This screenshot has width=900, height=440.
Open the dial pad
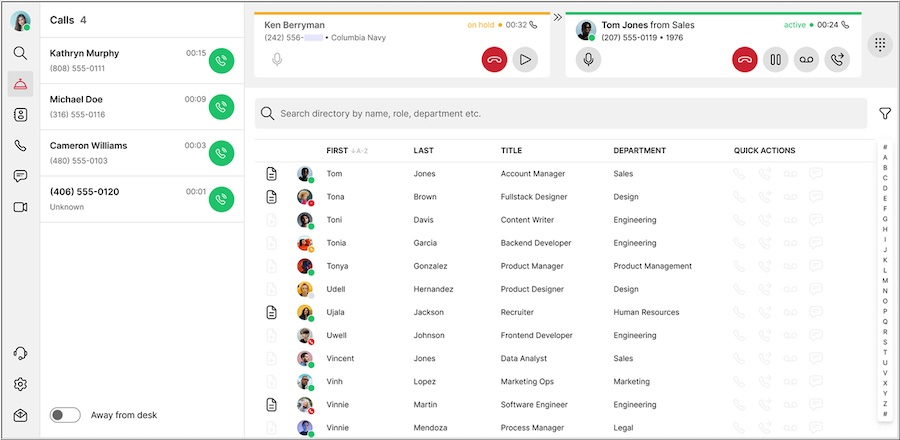pos(879,45)
